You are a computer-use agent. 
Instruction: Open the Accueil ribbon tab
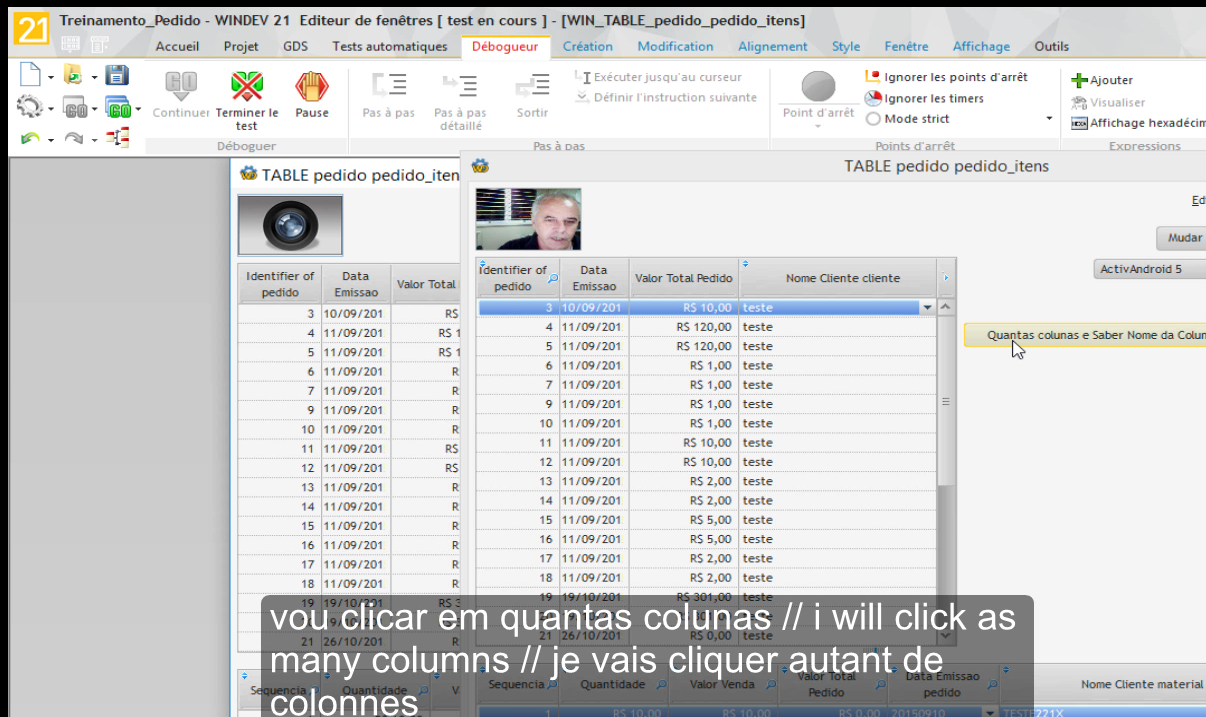[x=177, y=46]
